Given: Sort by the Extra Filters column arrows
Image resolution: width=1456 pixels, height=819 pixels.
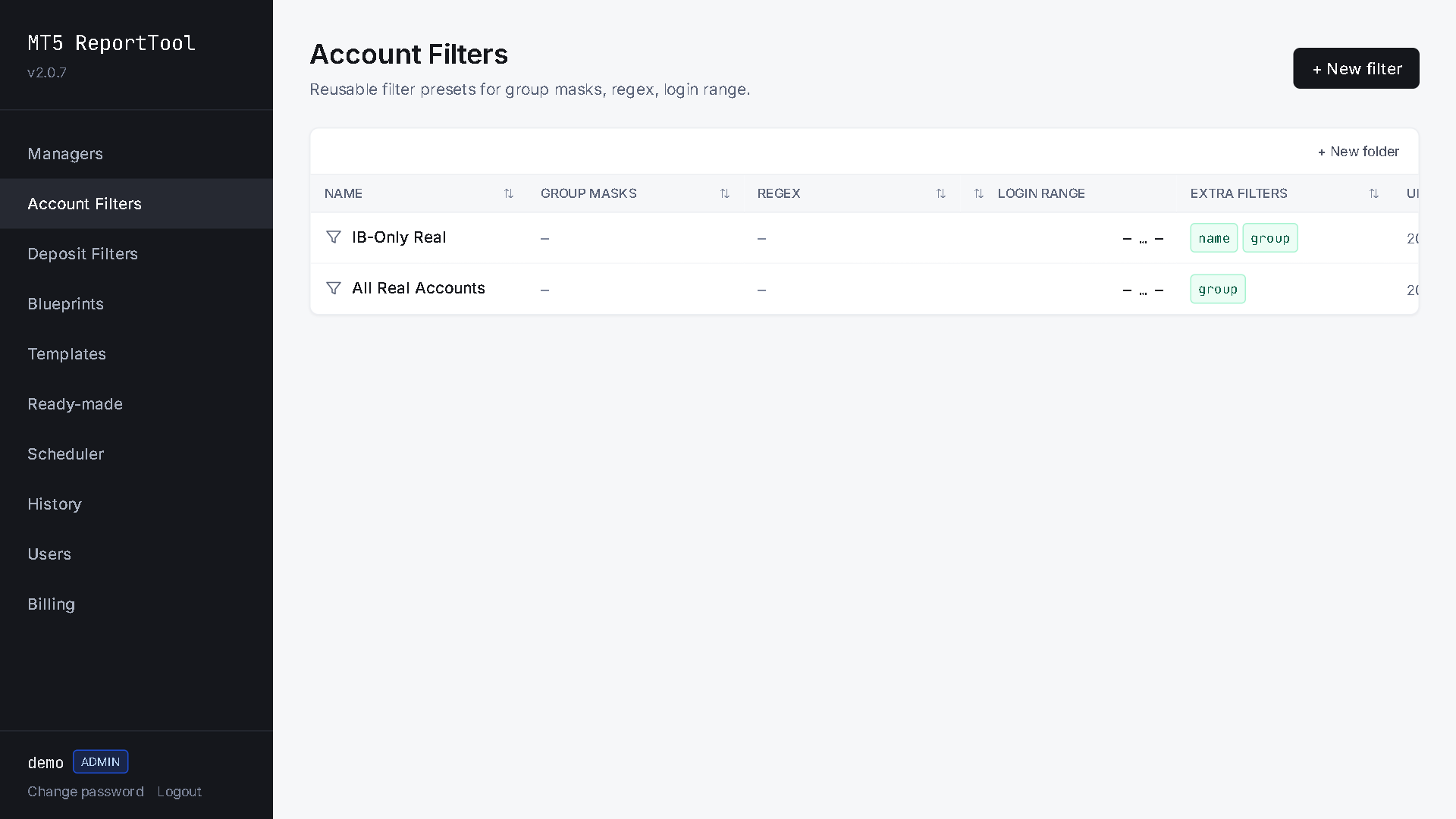Looking at the screenshot, I should 1374,193.
